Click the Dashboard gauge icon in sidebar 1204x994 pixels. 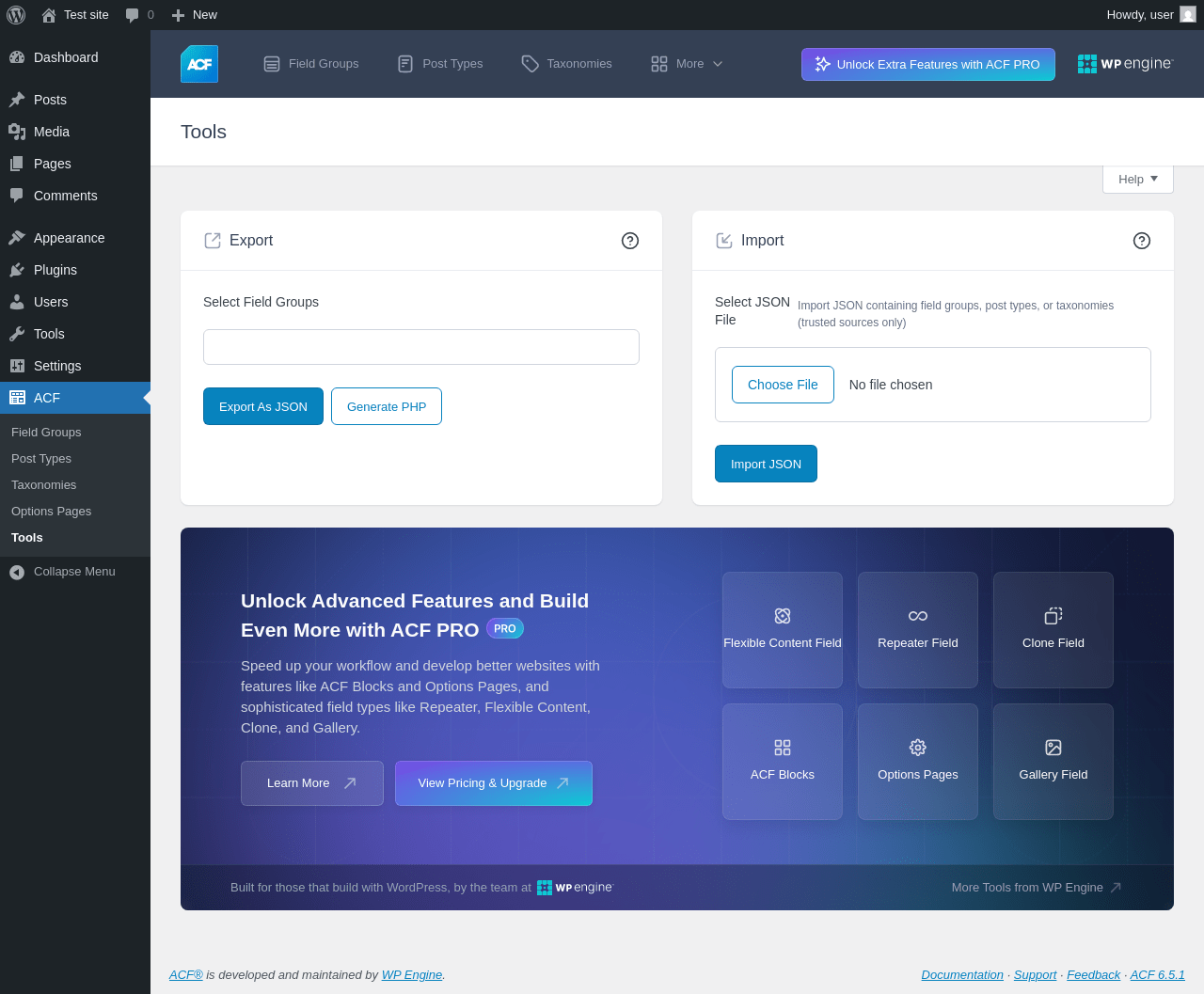point(17,57)
